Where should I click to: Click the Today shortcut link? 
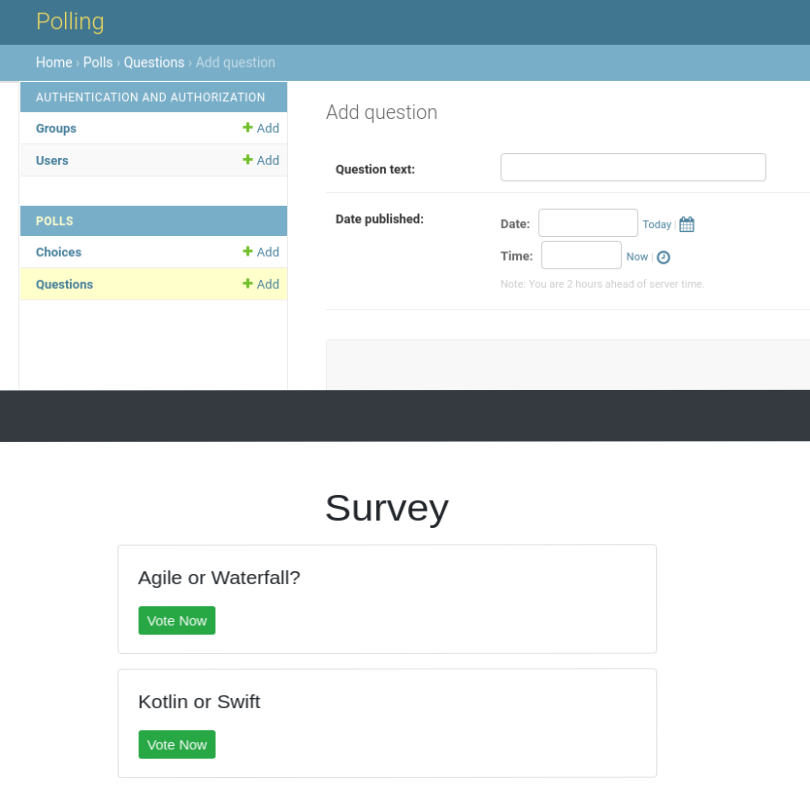657,224
